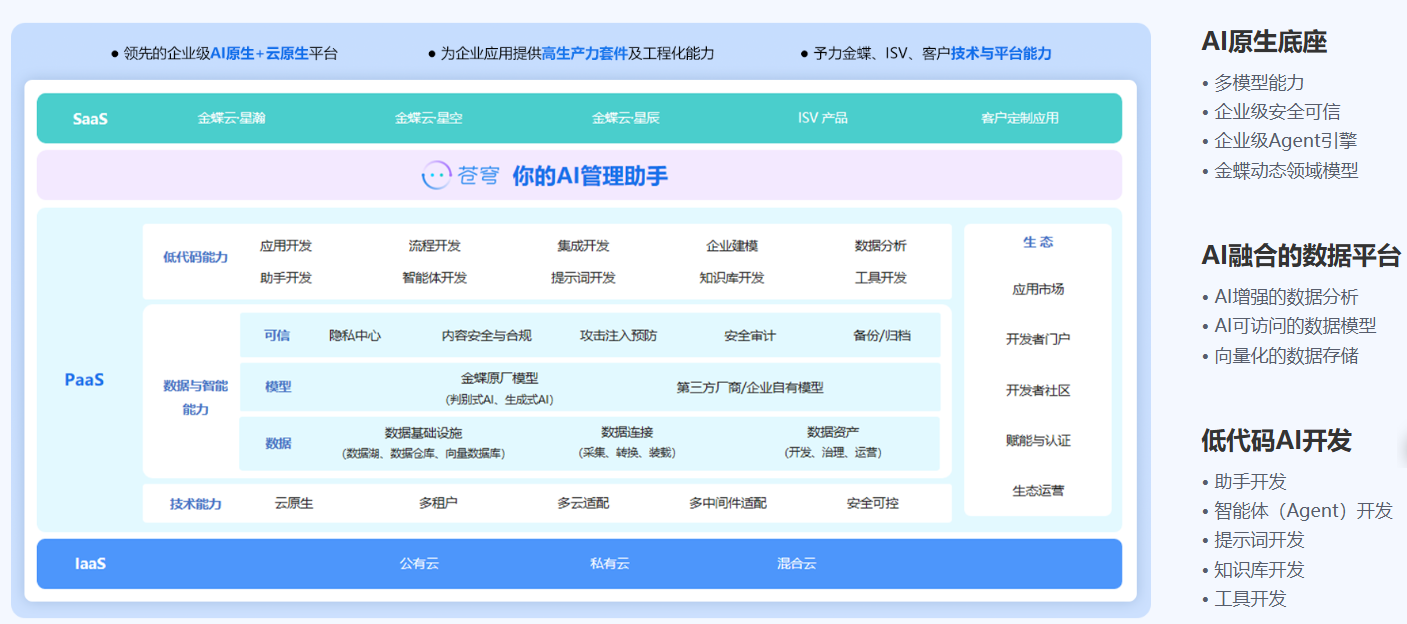Click 隐私中心 in the 可信 row
Viewport: 1407px width, 624px height.
coord(355,336)
